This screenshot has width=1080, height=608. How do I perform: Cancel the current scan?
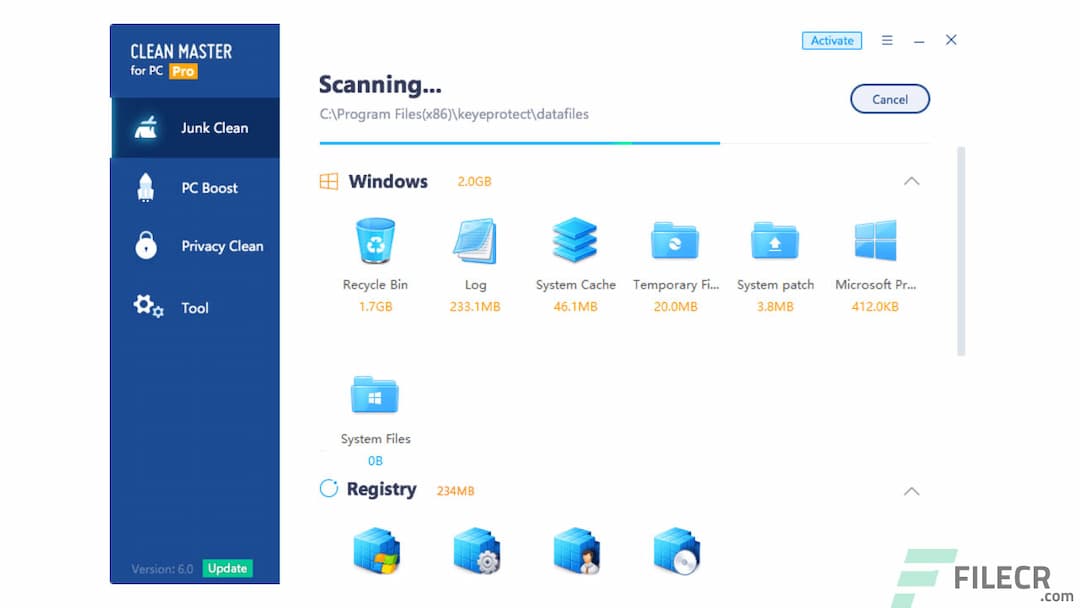click(x=889, y=99)
